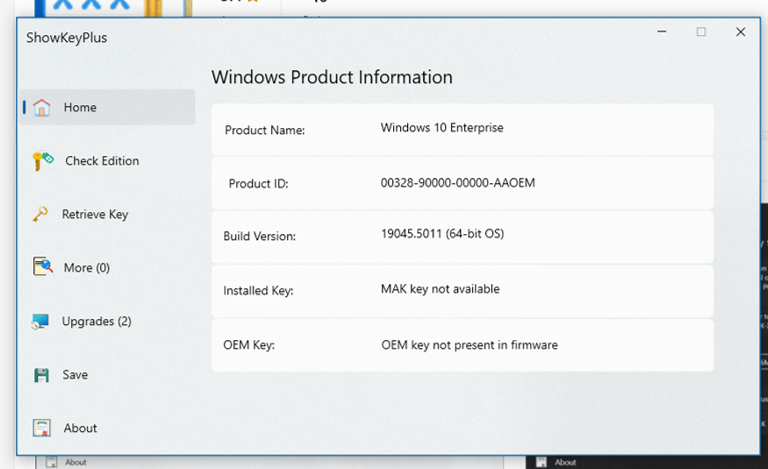Select build version 19045.5011 (64-bit OS)
This screenshot has width=768, height=469.
pyautogui.click(x=442, y=234)
